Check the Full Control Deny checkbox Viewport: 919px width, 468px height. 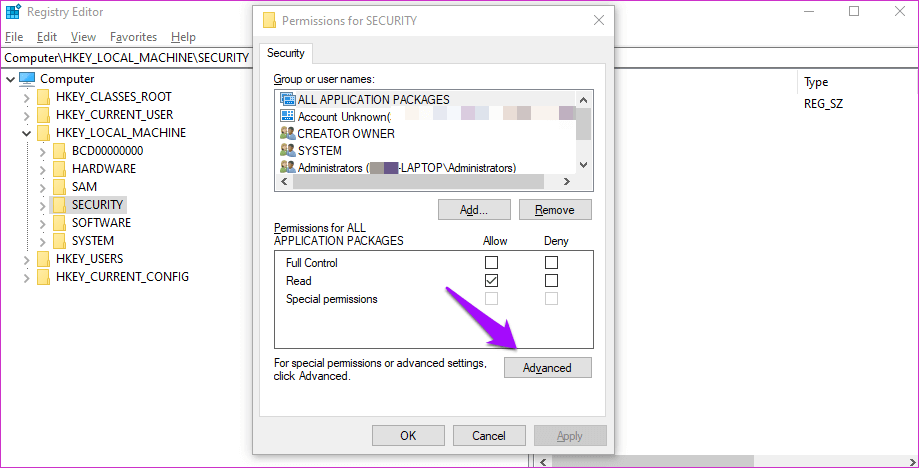(x=551, y=263)
